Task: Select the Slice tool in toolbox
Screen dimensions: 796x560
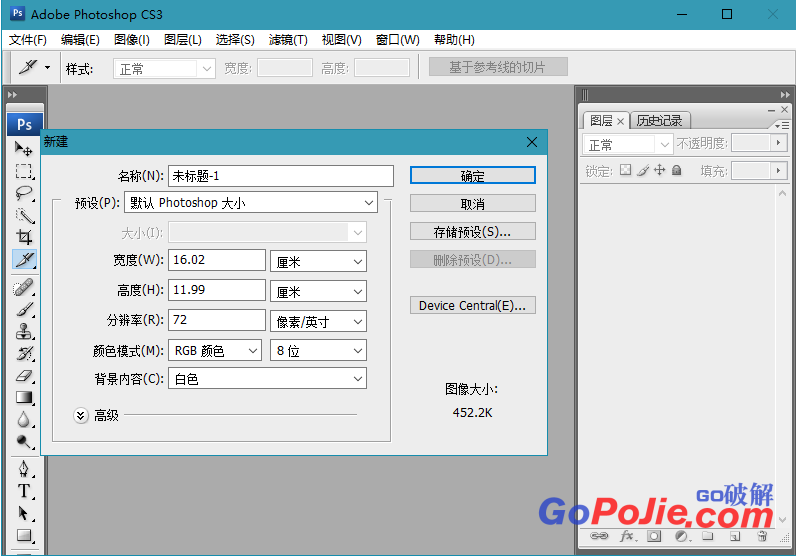Action: pos(24,259)
